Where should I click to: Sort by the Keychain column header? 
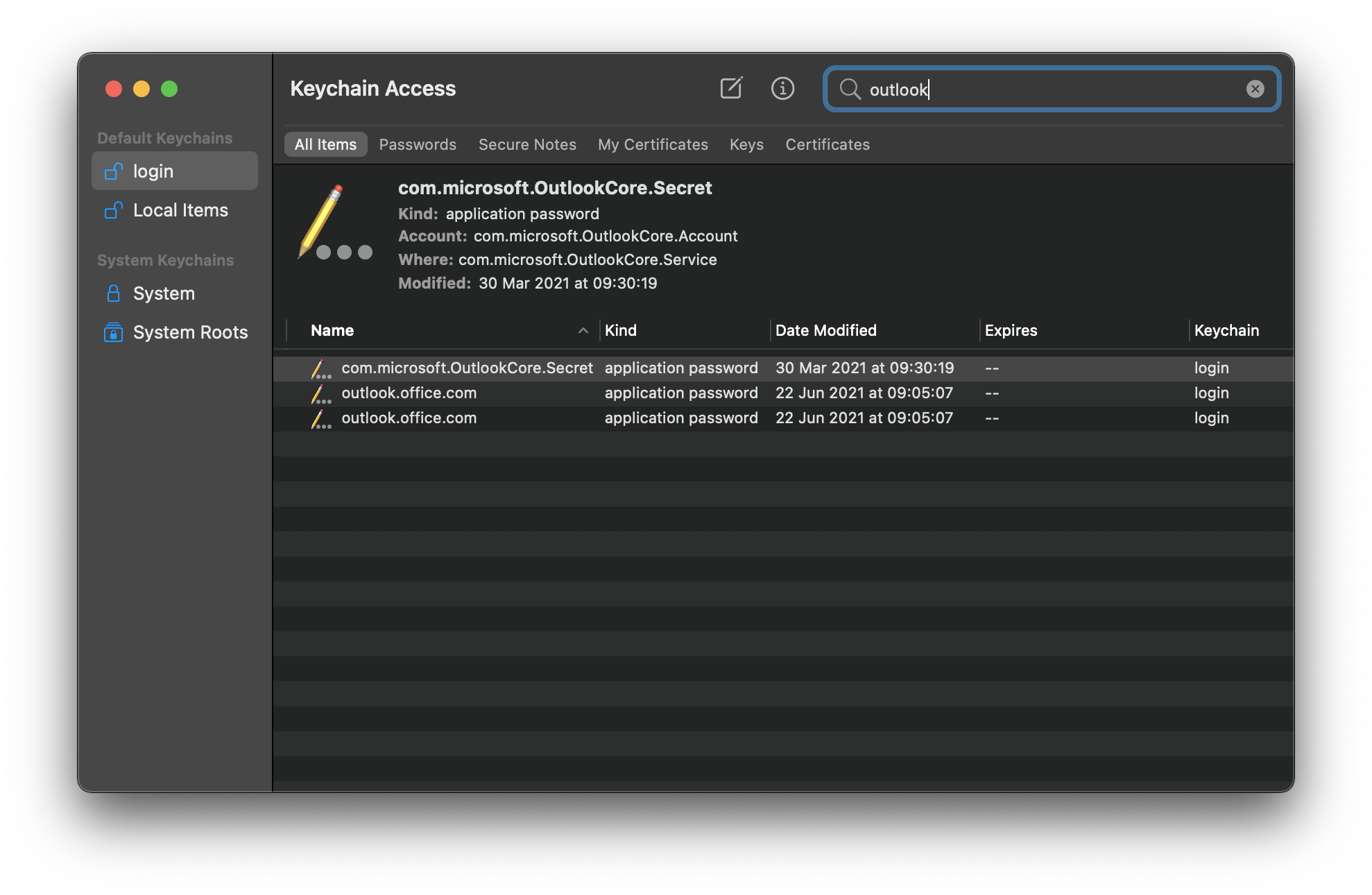1226,330
